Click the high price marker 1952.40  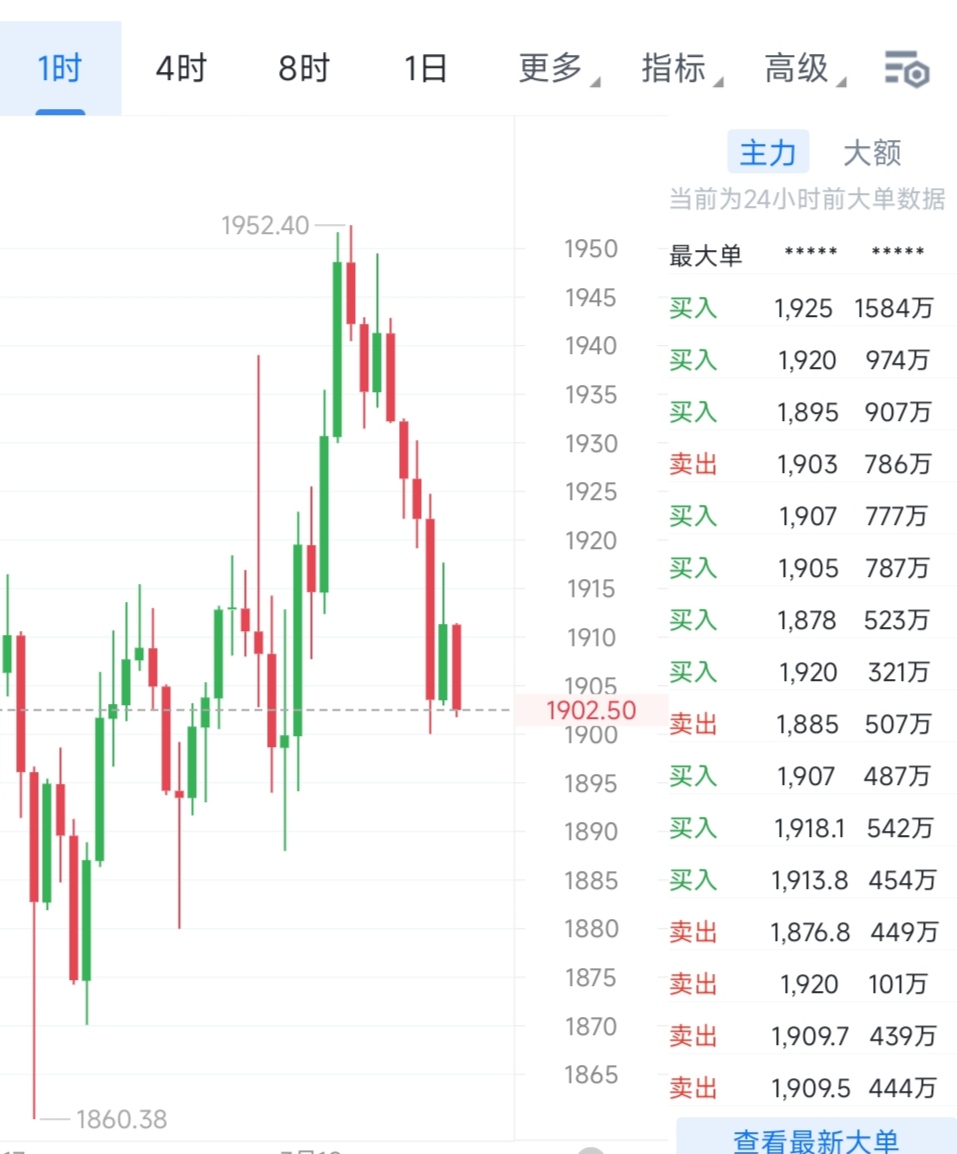click(264, 226)
